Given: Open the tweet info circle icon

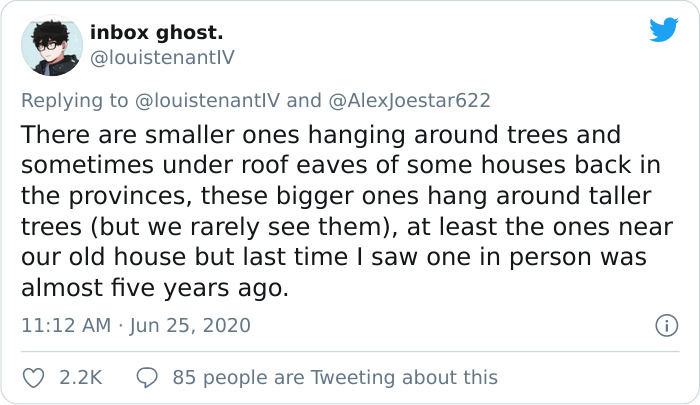Looking at the screenshot, I should point(664,325).
